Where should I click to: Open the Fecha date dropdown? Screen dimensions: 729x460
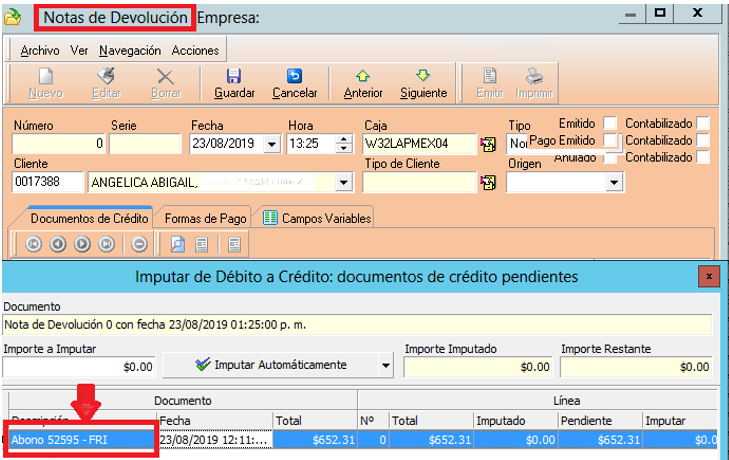pyautogui.click(x=272, y=144)
